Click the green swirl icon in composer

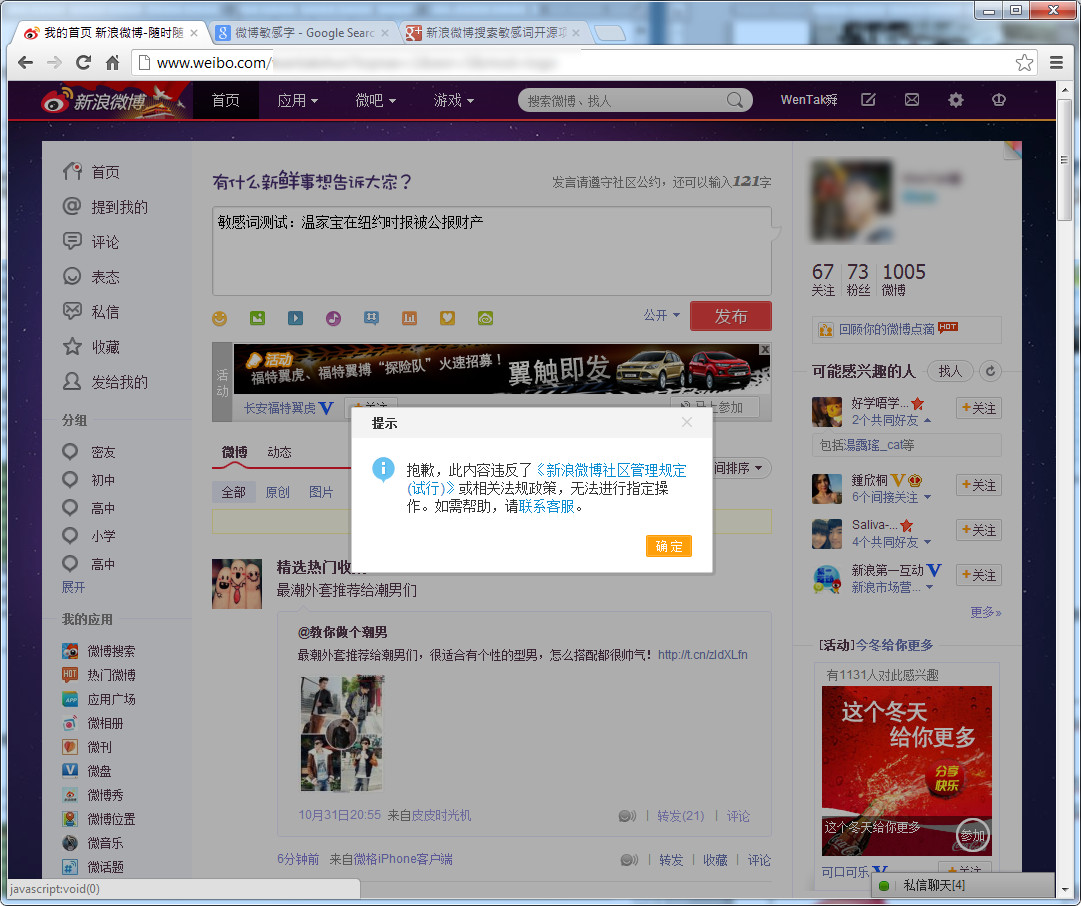pos(485,318)
